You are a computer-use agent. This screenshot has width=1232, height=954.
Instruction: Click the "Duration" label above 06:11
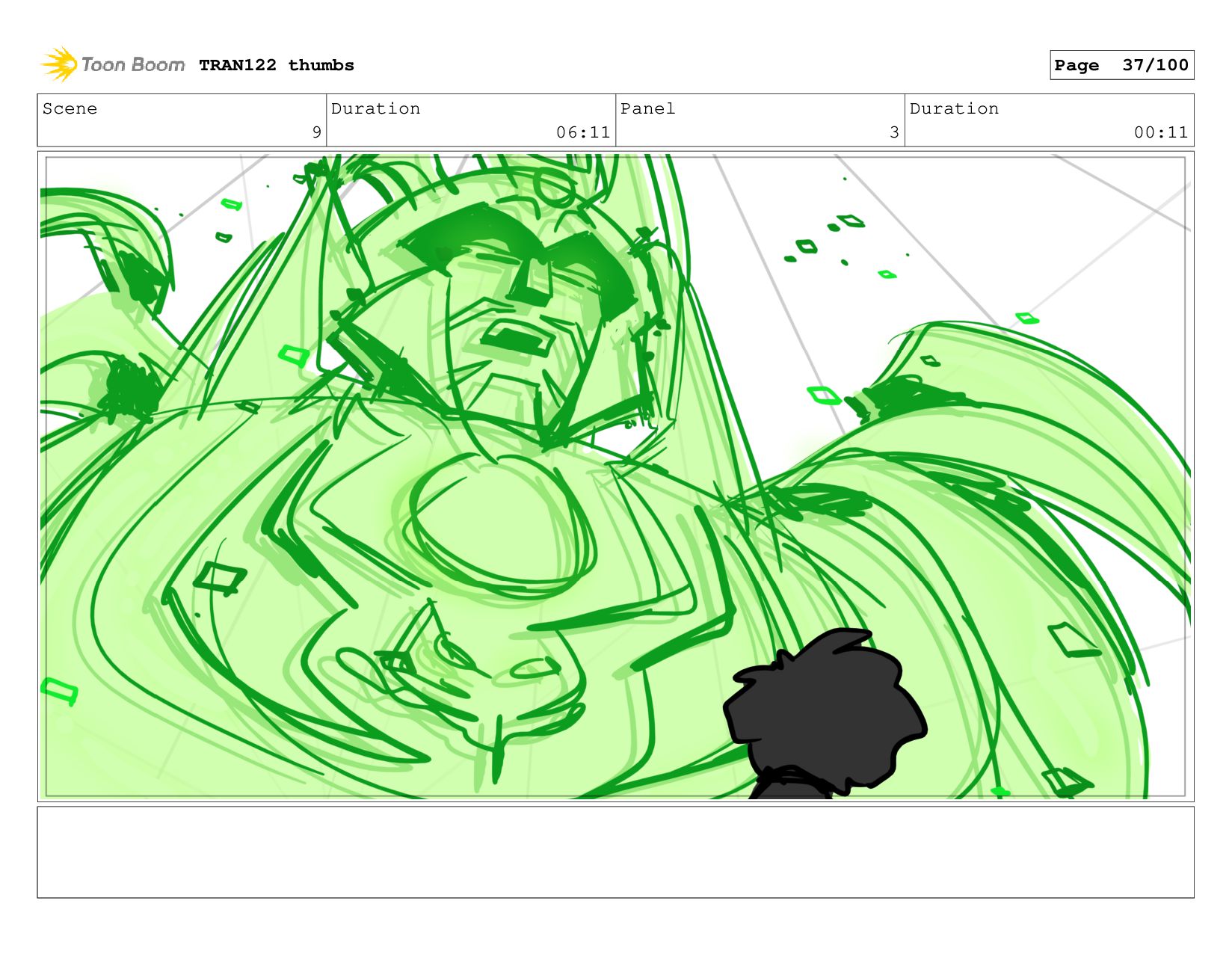375,108
